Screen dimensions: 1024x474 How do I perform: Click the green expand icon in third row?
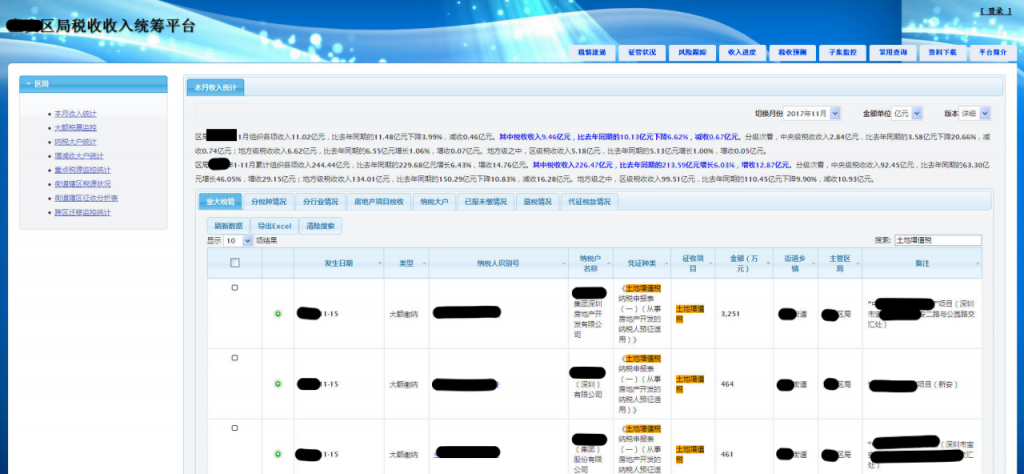[278, 454]
